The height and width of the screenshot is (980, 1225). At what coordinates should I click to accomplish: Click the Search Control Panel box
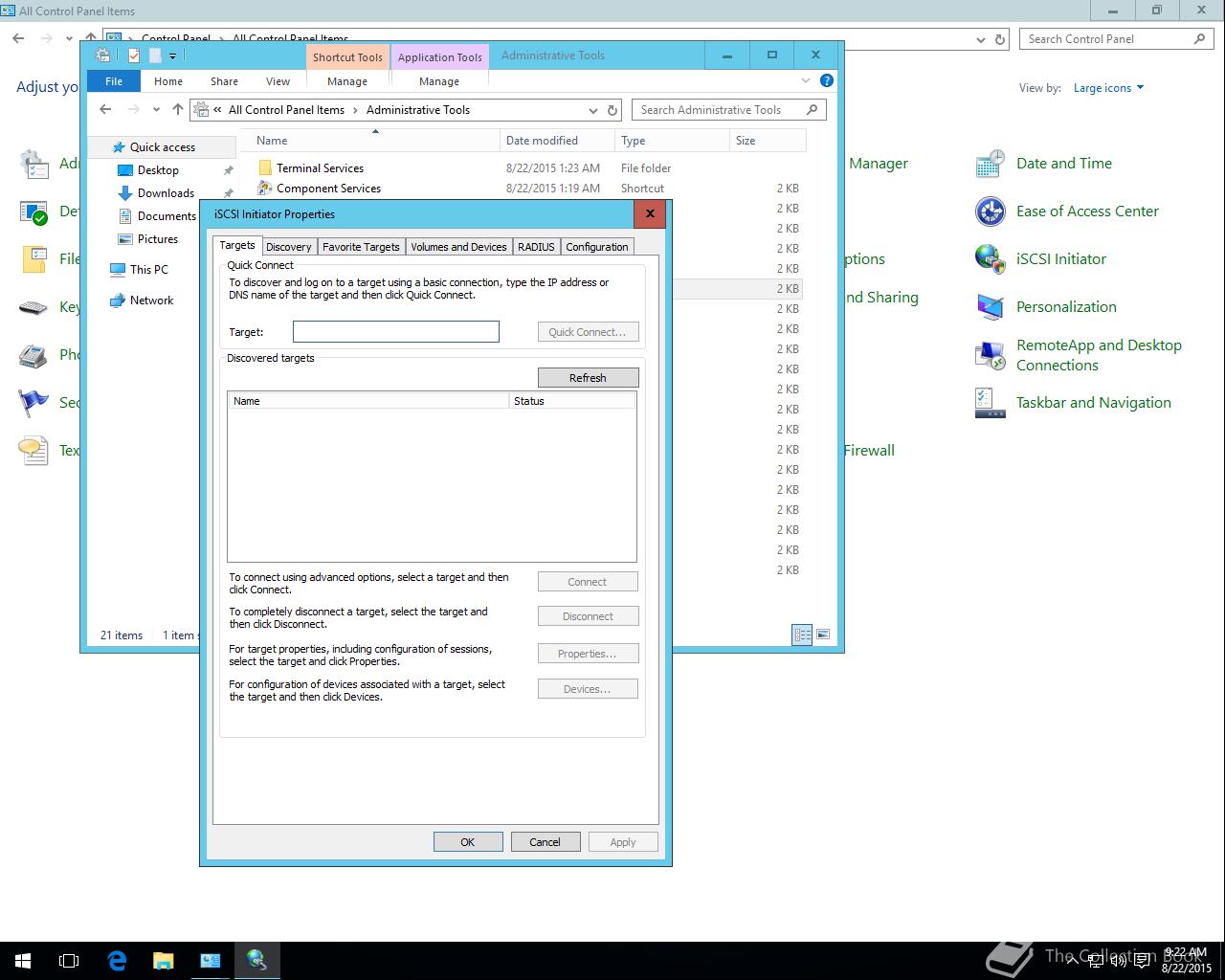tap(1118, 39)
